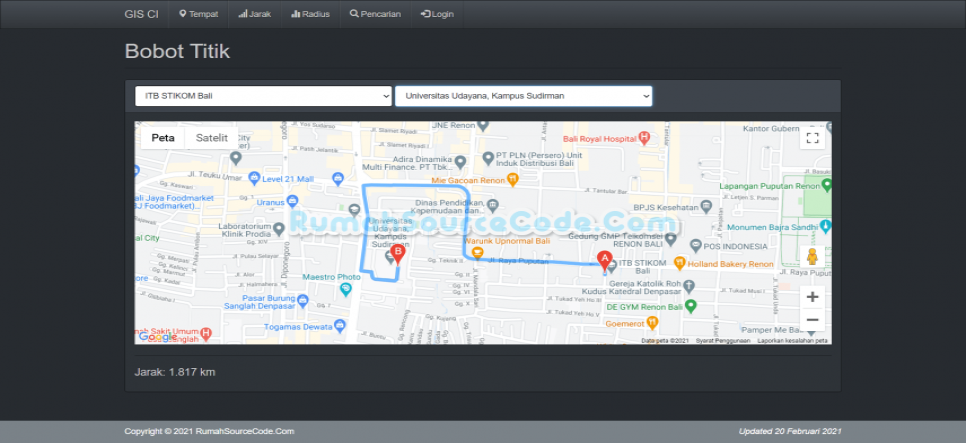Click the Gereja Katolik church pin
The width and height of the screenshot is (966, 443).
pos(689,287)
